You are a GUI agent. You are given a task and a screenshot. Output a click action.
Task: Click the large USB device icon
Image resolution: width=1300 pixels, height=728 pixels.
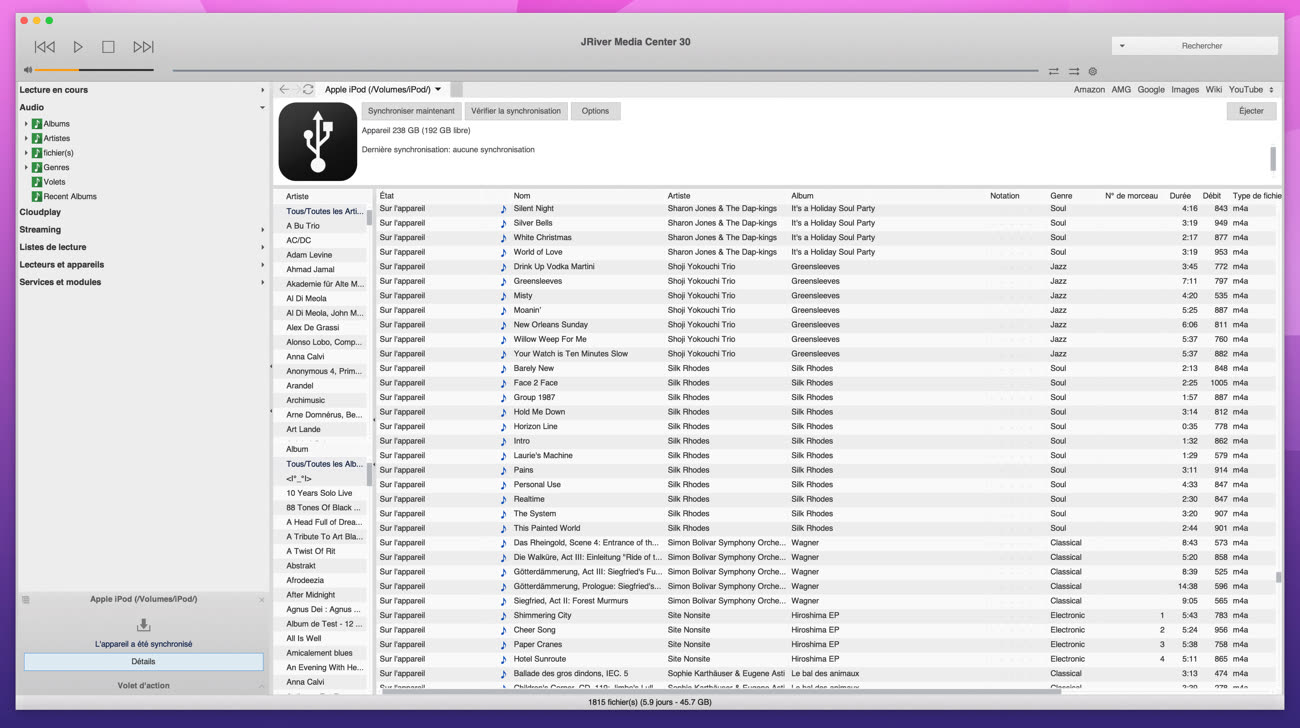317,141
